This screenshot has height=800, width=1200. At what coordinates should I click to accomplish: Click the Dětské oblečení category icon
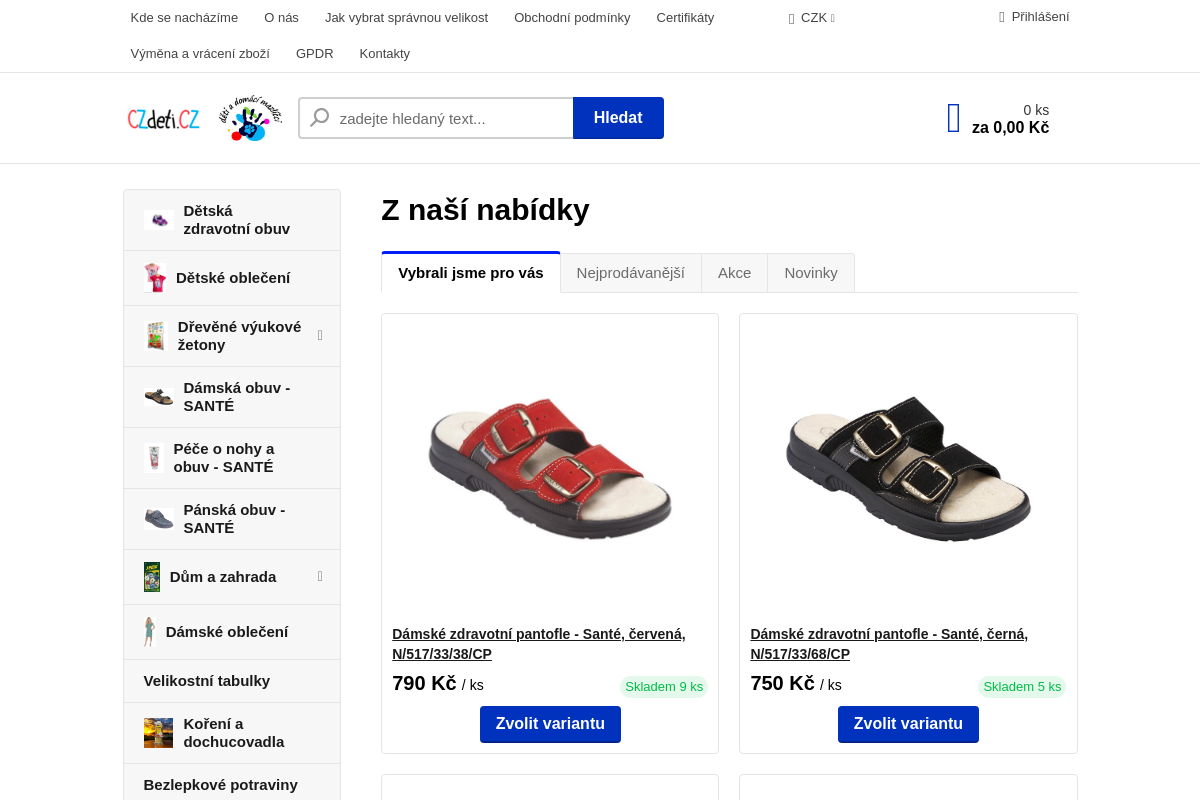pos(153,278)
